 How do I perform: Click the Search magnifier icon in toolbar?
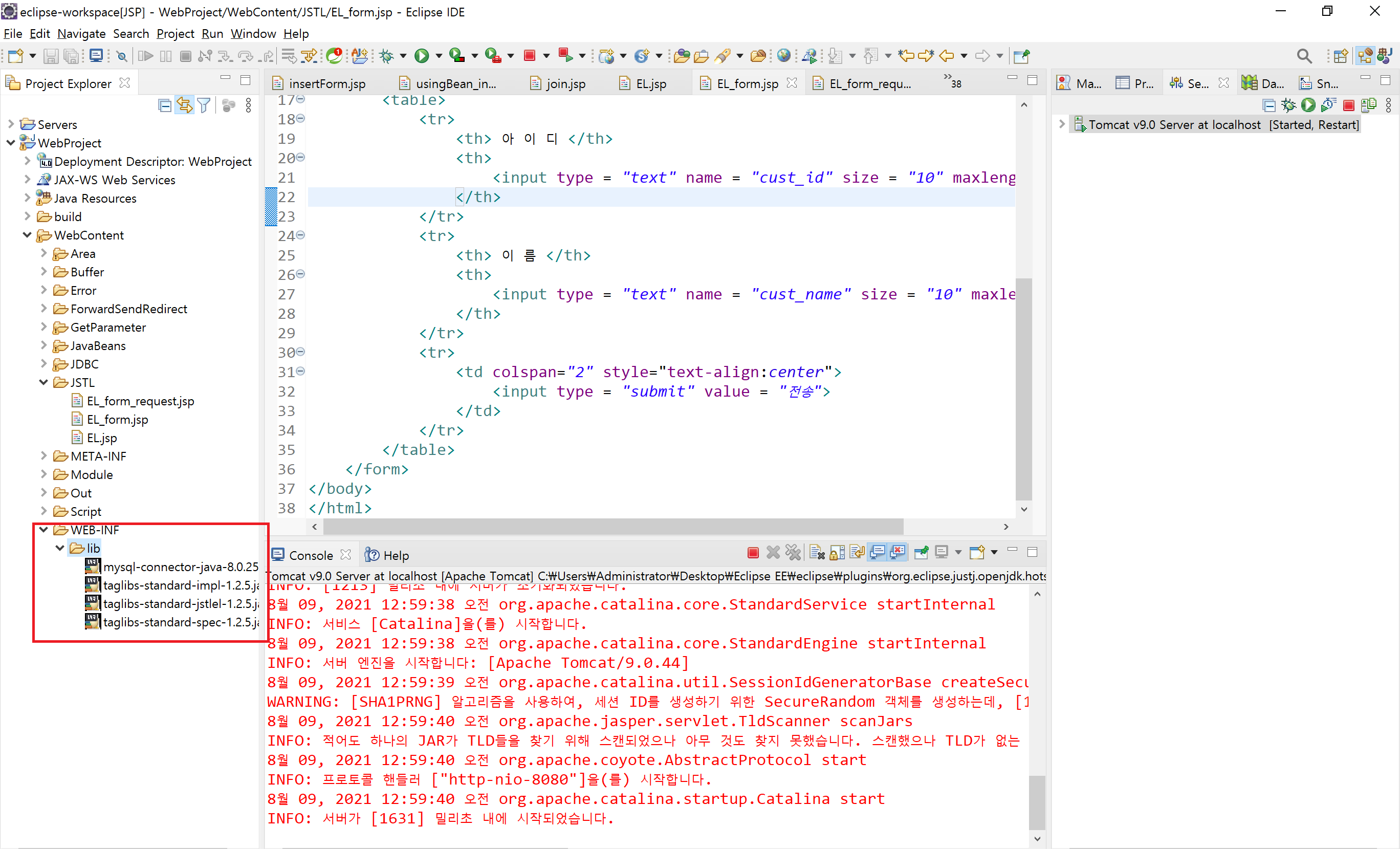click(x=1304, y=56)
